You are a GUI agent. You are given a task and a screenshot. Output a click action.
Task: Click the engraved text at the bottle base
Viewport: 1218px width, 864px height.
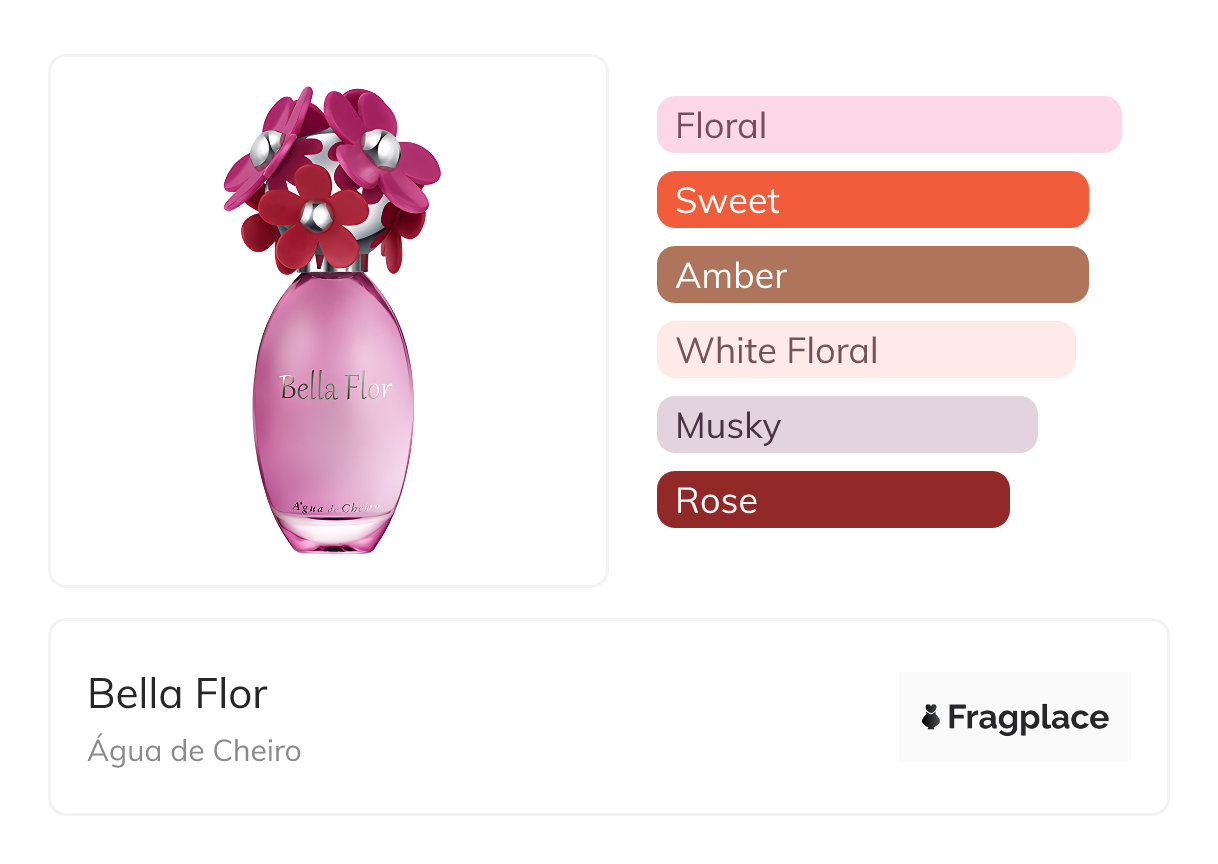click(x=333, y=507)
